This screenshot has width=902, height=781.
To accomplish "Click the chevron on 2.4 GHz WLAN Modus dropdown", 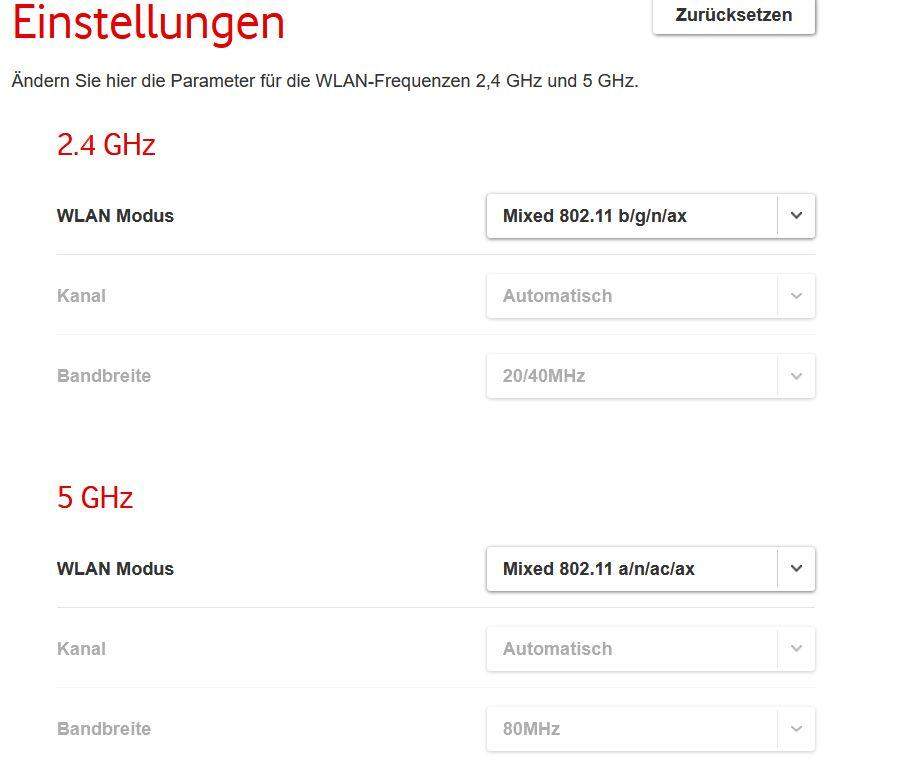I will coord(796,215).
